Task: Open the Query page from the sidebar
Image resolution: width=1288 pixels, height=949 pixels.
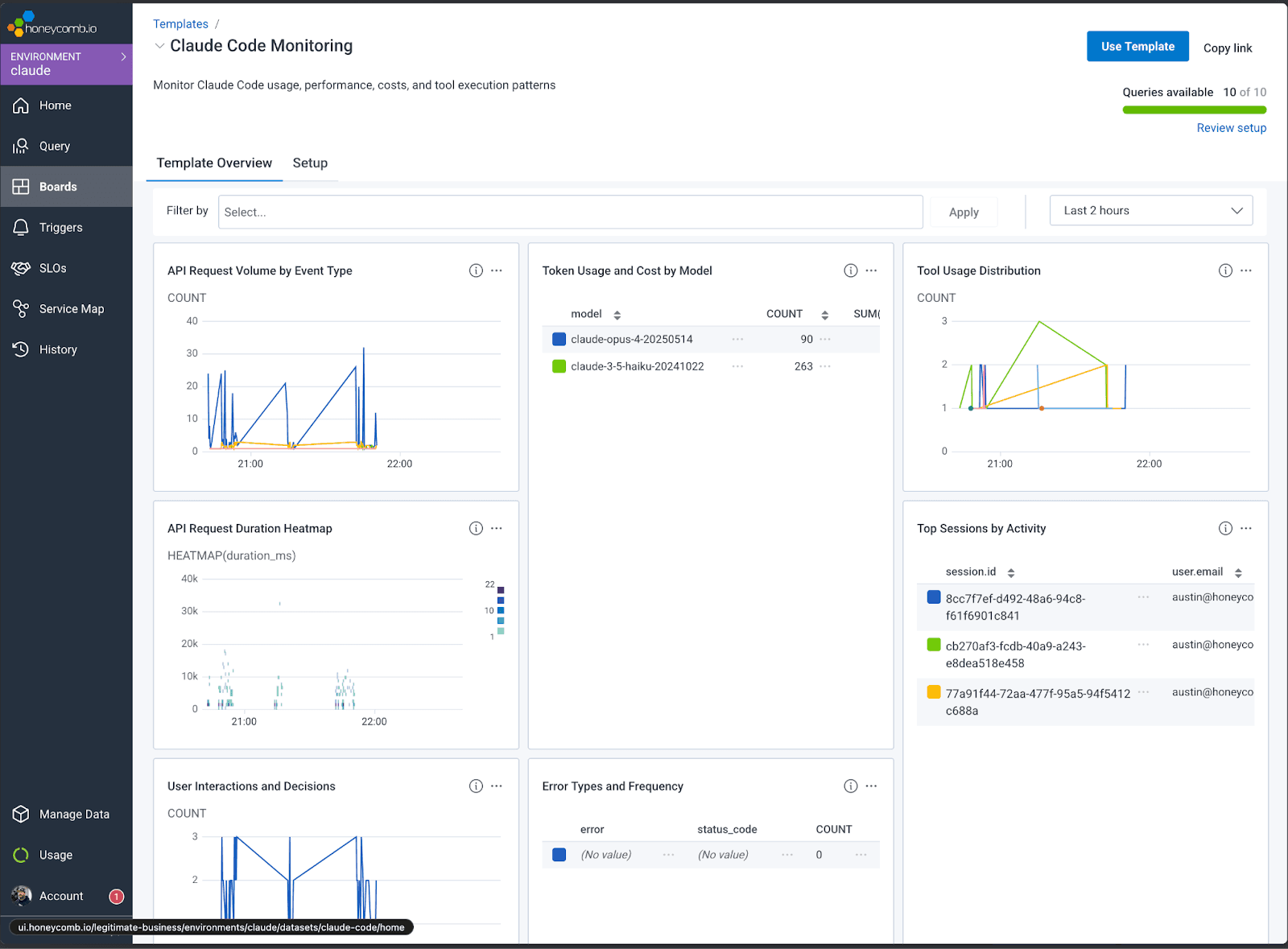Action: (54, 146)
